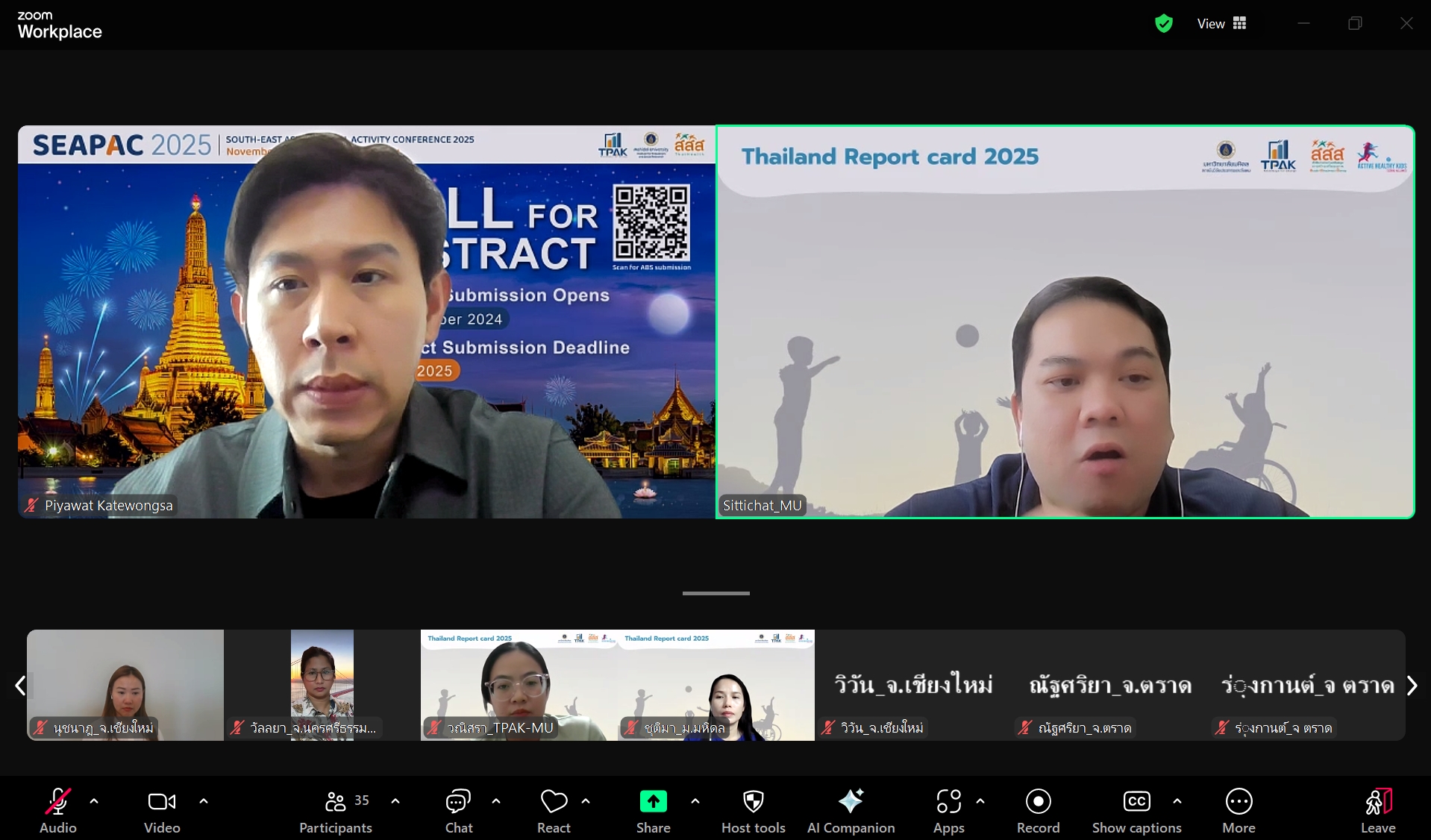Open the Participants panel

336,809
